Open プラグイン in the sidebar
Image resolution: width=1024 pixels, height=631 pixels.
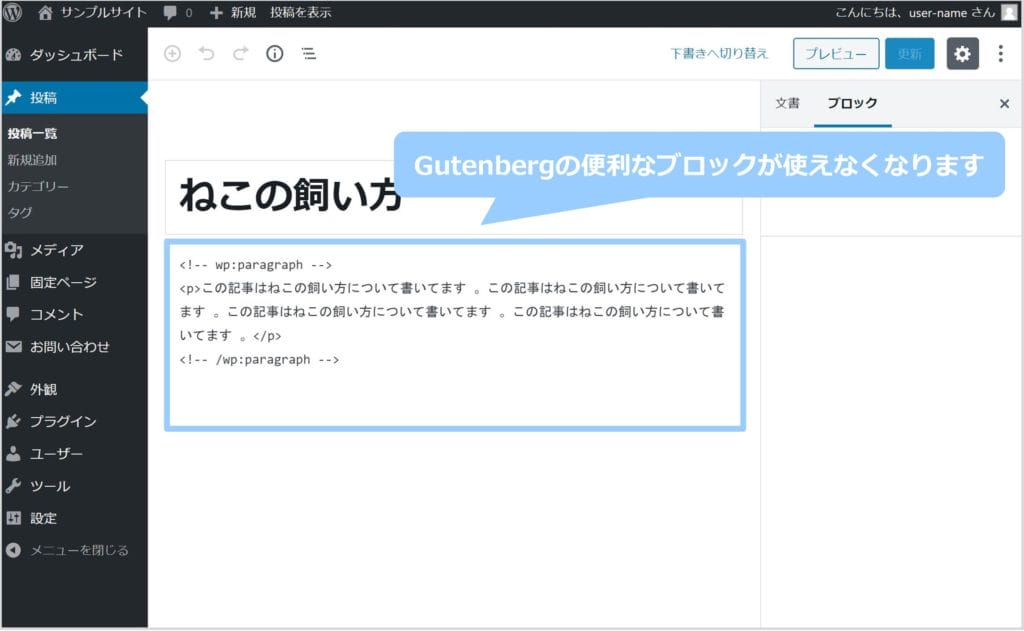coord(74,421)
